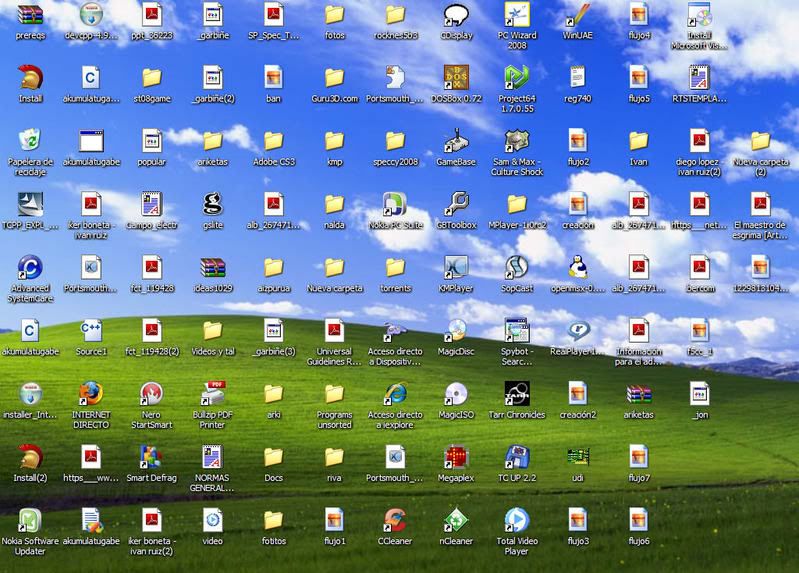Launch DOSBox 0.72 shortcut
The image size is (799, 573).
point(456,77)
